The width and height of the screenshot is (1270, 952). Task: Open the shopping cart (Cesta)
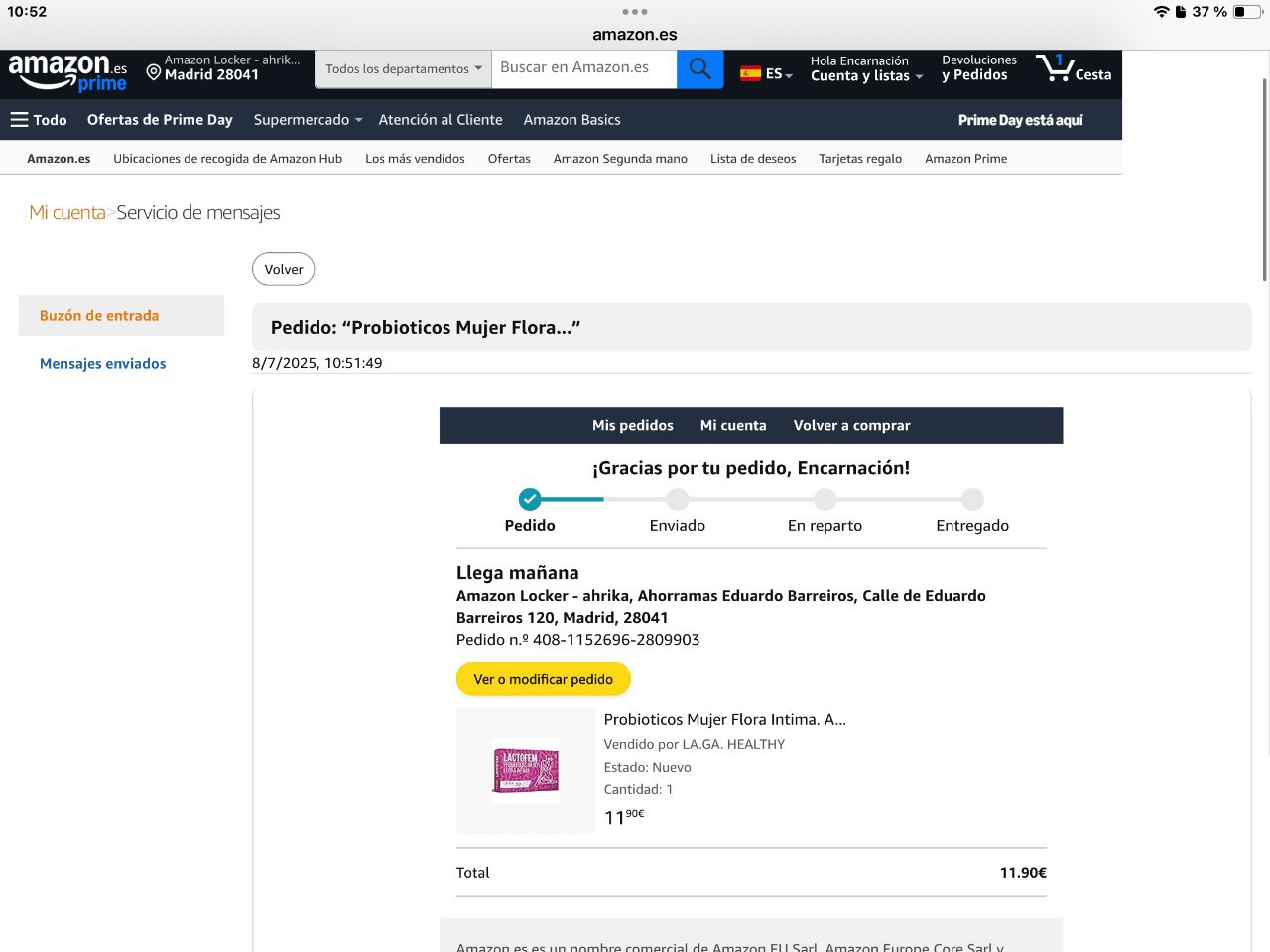coord(1073,69)
